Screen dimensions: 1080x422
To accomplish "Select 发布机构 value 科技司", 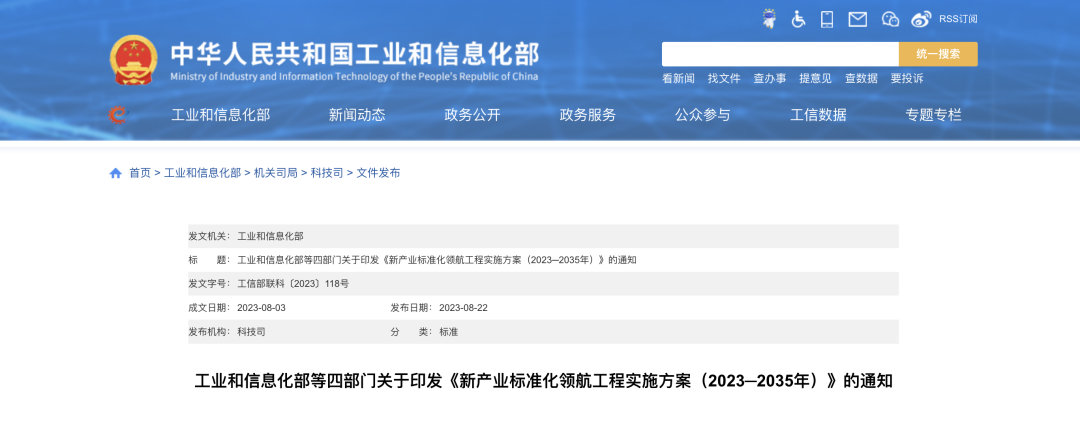I will (251, 332).
